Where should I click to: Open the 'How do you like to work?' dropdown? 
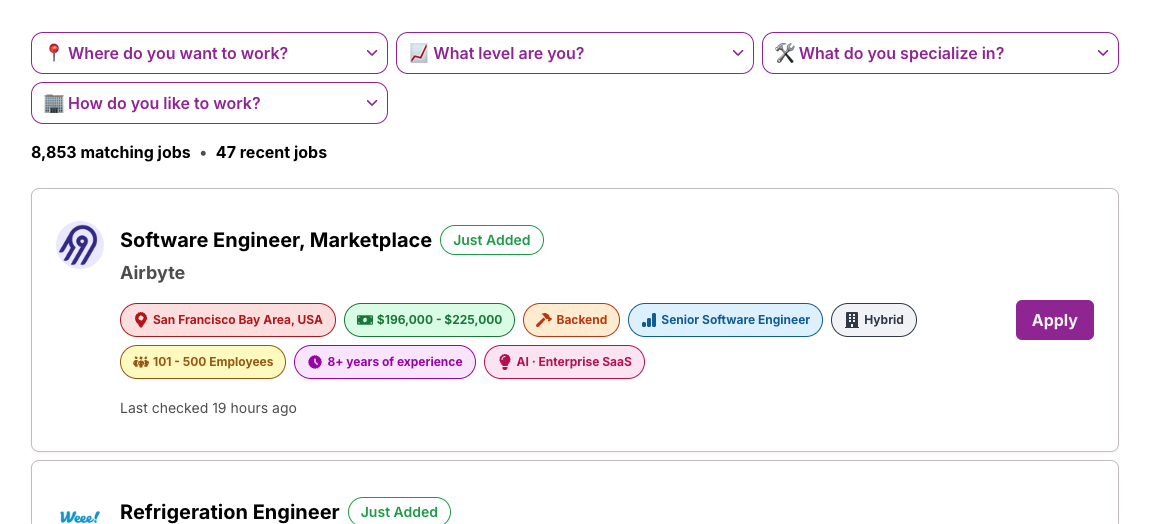pyautogui.click(x=209, y=103)
